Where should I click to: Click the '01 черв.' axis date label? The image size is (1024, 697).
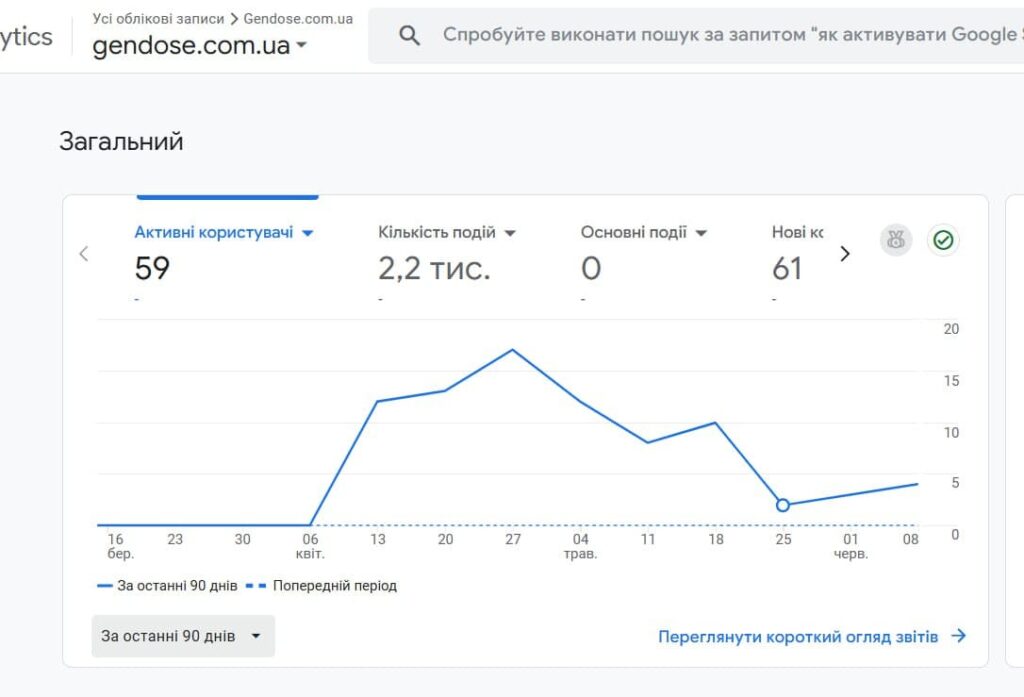pyautogui.click(x=851, y=546)
